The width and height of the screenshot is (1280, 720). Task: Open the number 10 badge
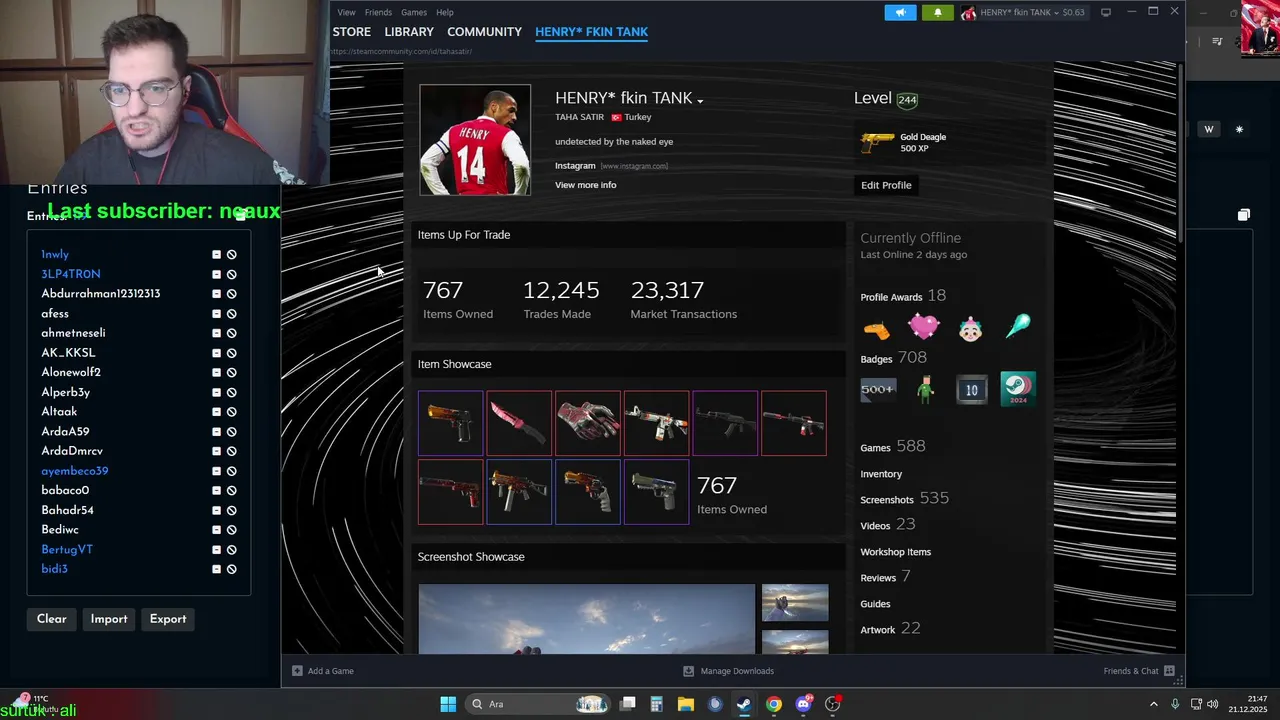[x=971, y=389]
